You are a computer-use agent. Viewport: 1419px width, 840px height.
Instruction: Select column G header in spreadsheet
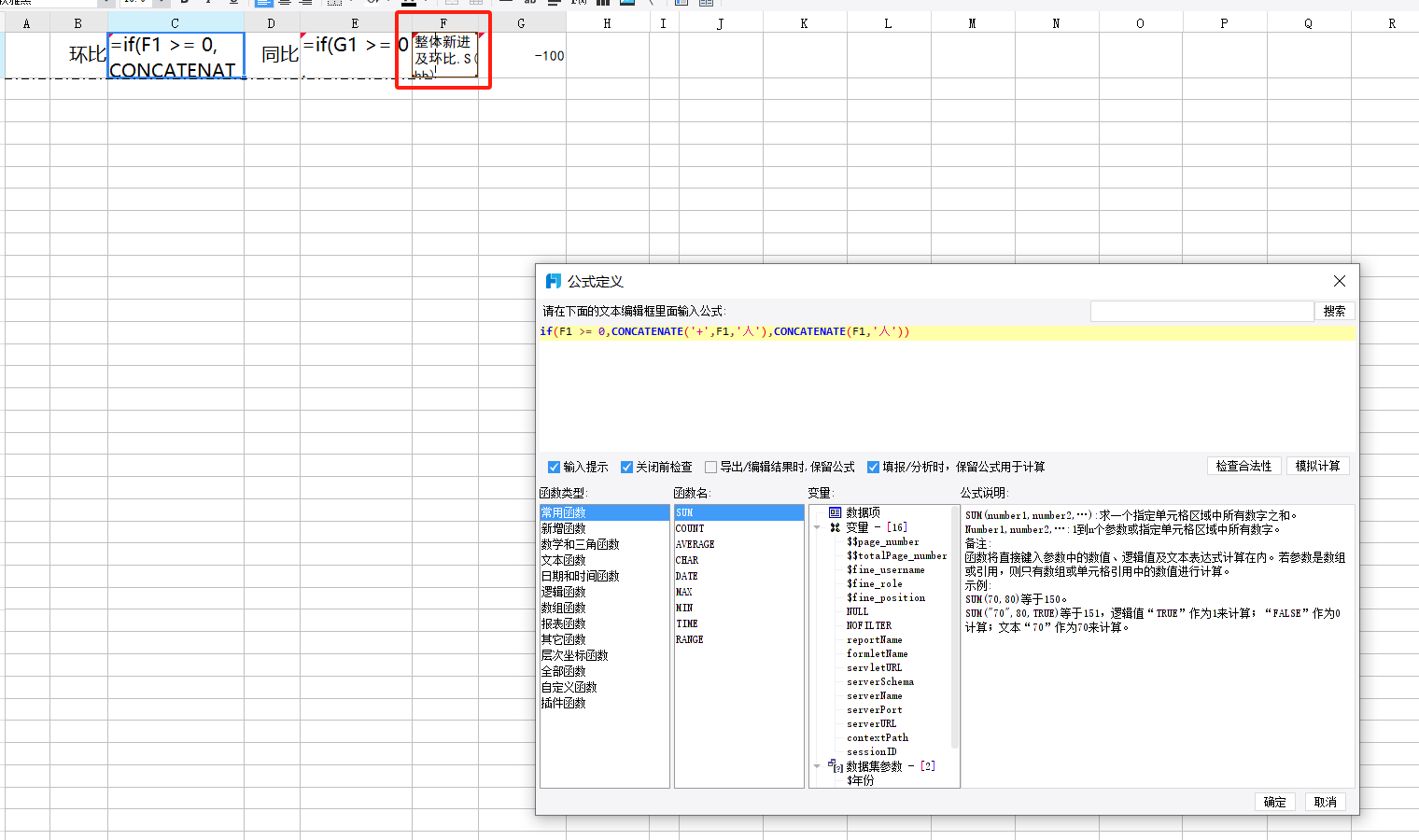(522, 23)
